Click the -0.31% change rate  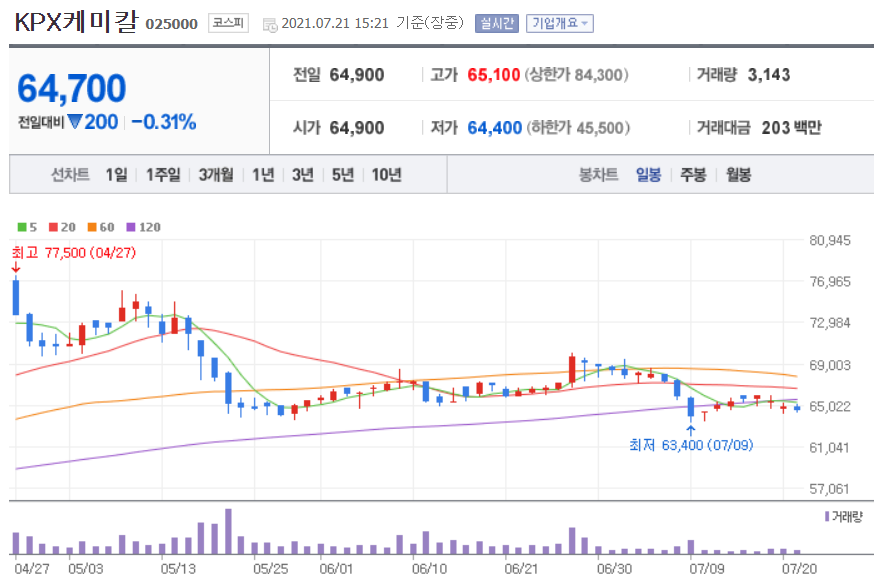click(164, 122)
